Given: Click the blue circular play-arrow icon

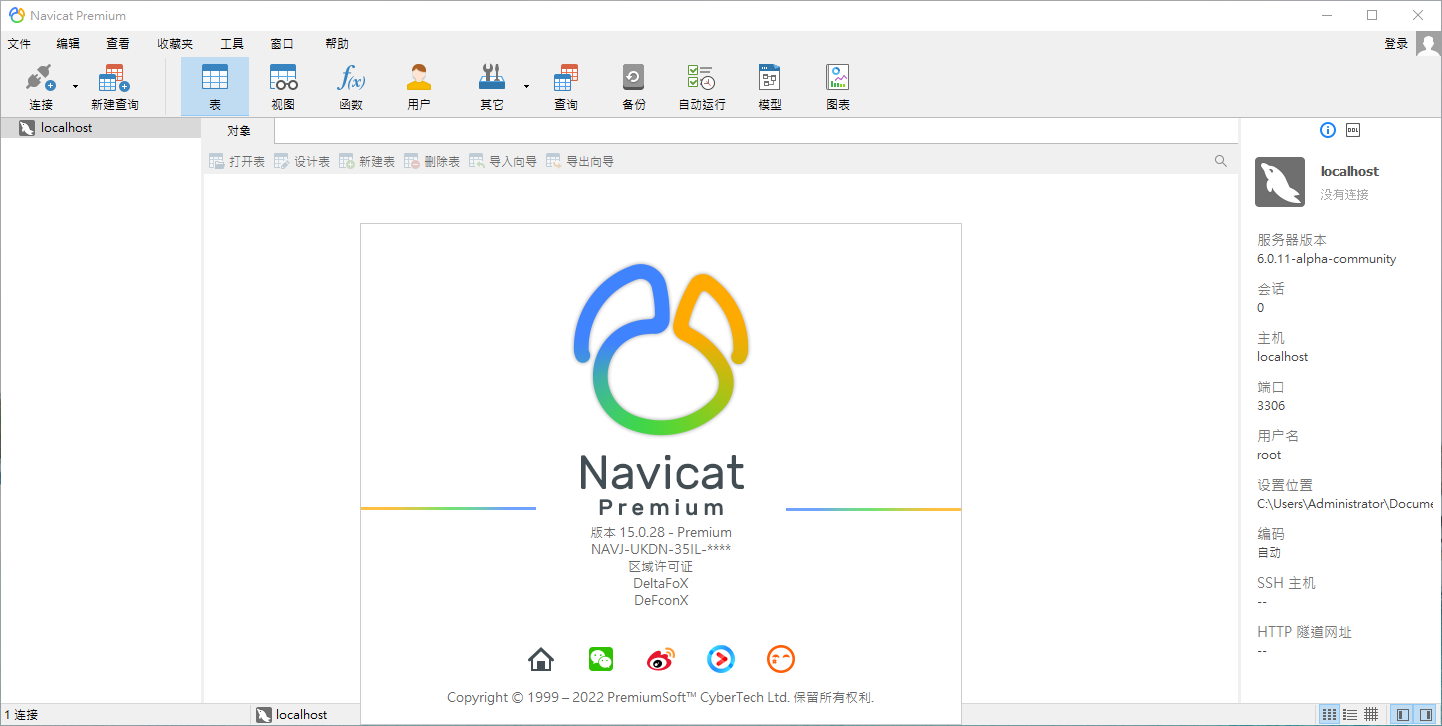Looking at the screenshot, I should click(721, 659).
